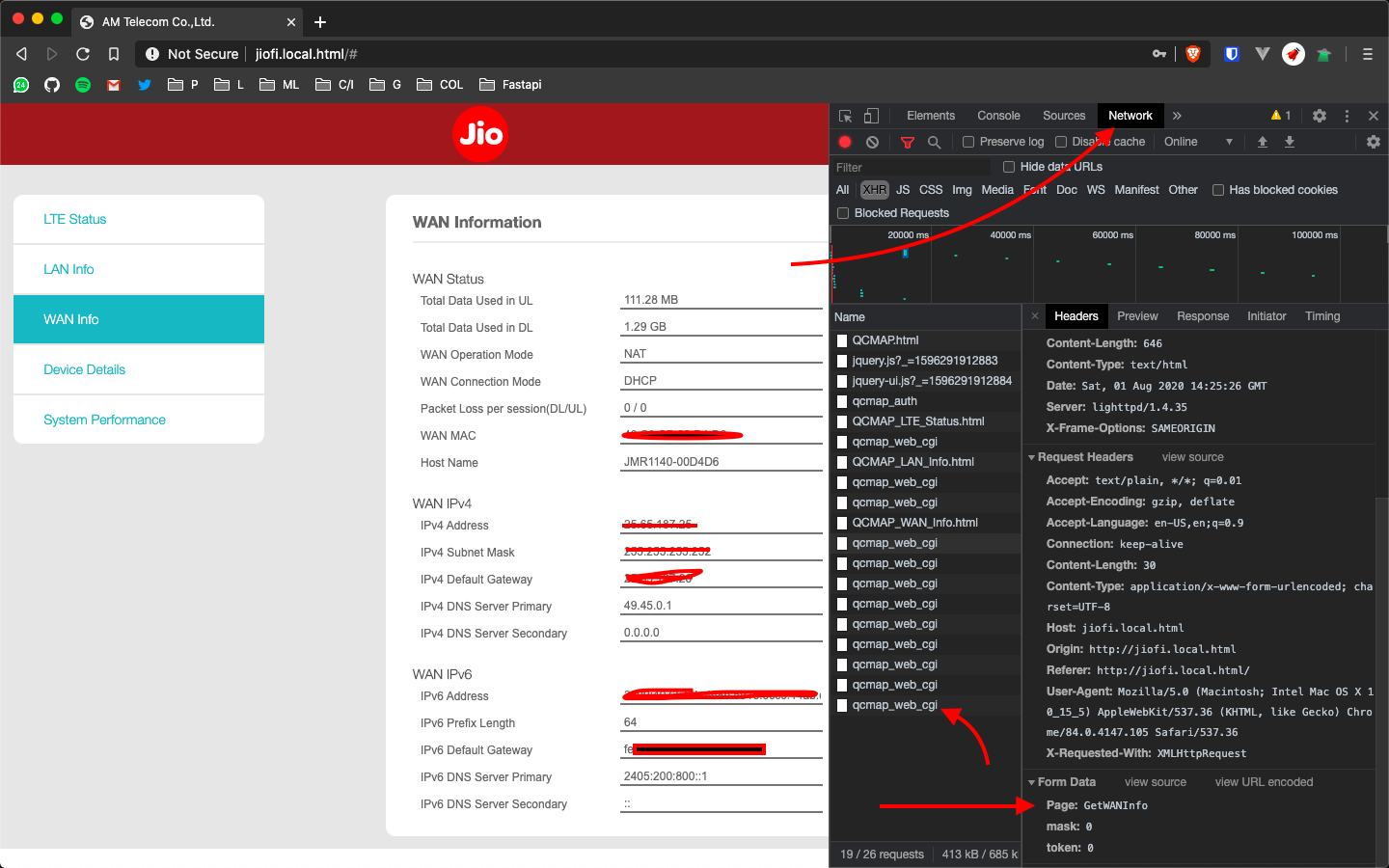1389x868 pixels.
Task: Select the JS filter type
Action: tap(903, 190)
